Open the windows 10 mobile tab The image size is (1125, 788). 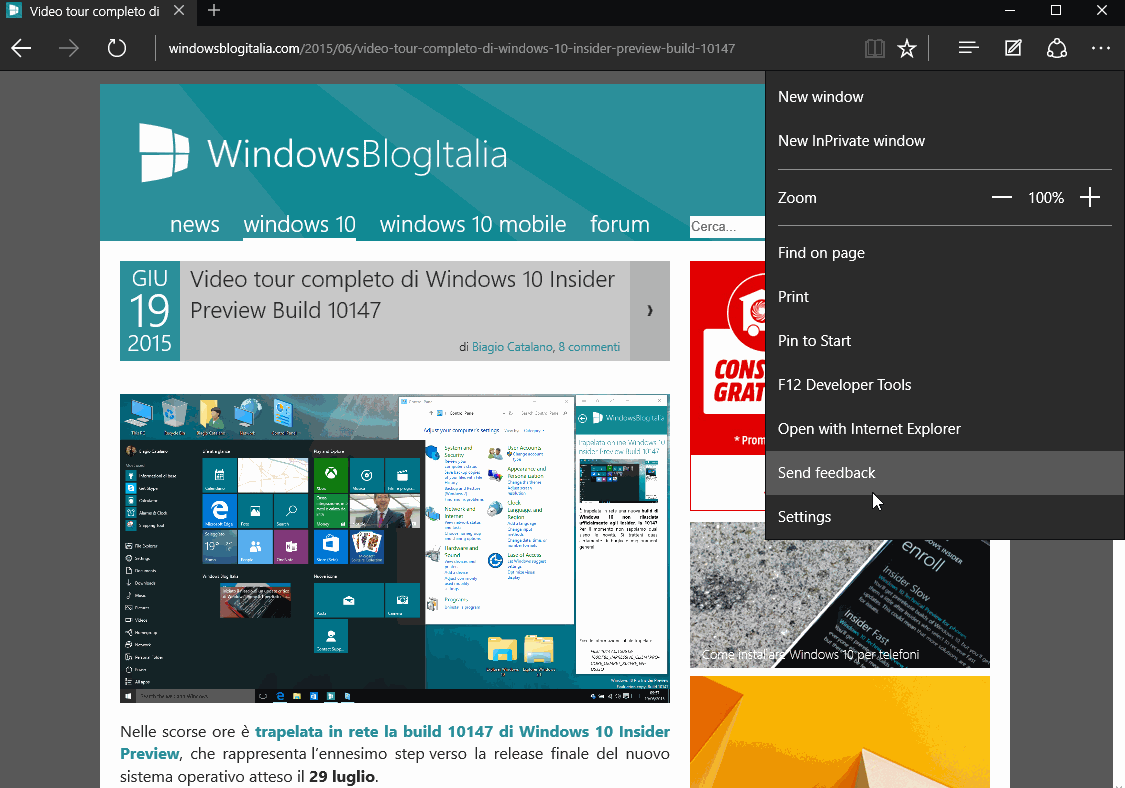coord(473,224)
